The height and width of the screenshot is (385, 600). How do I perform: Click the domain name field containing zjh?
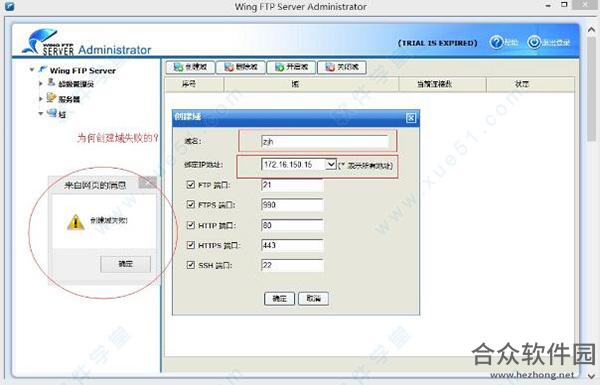[324, 141]
